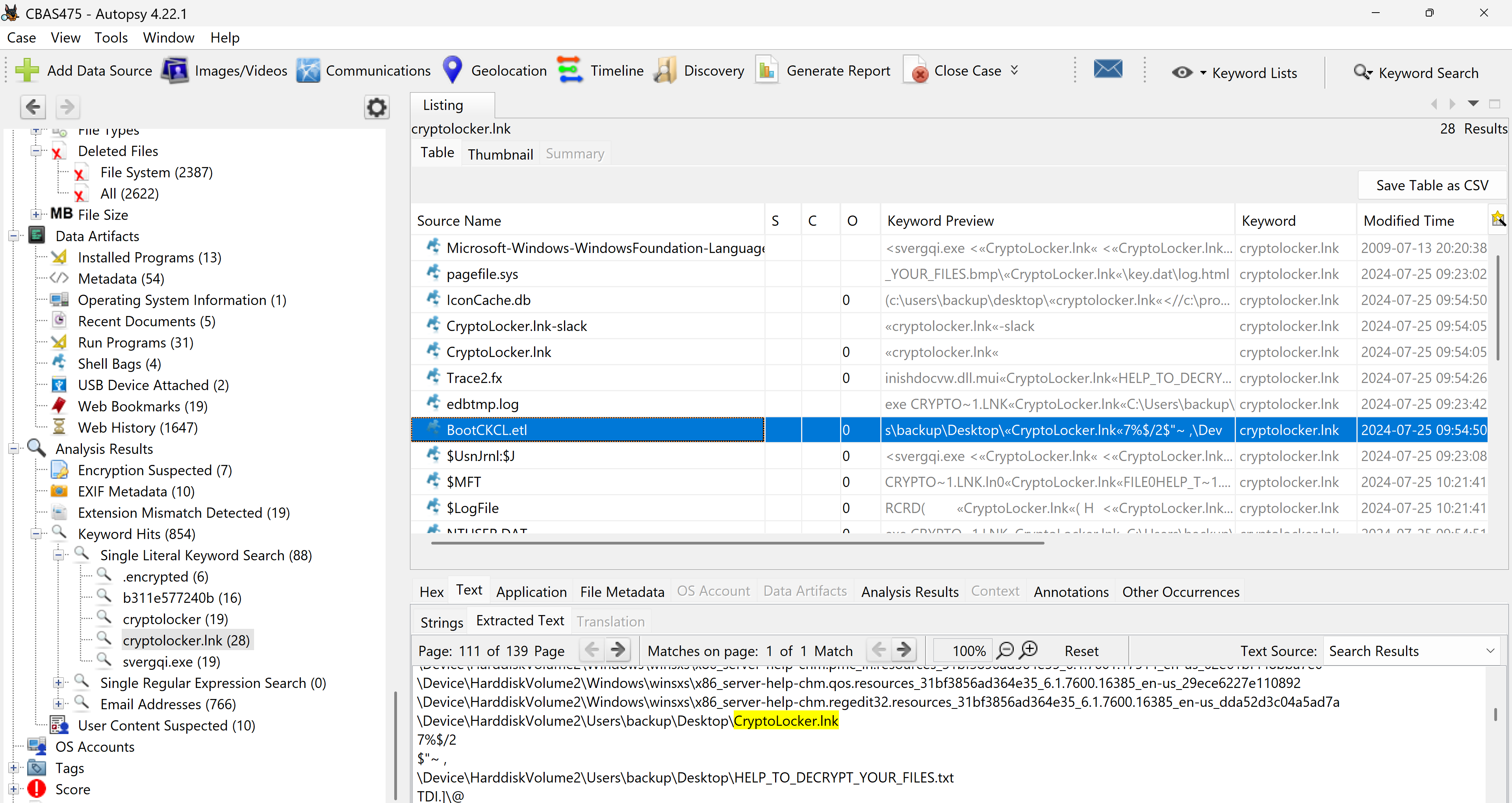1512x803 pixels.
Task: Expand the Close Case overflow chevron
Action: tap(1014, 71)
